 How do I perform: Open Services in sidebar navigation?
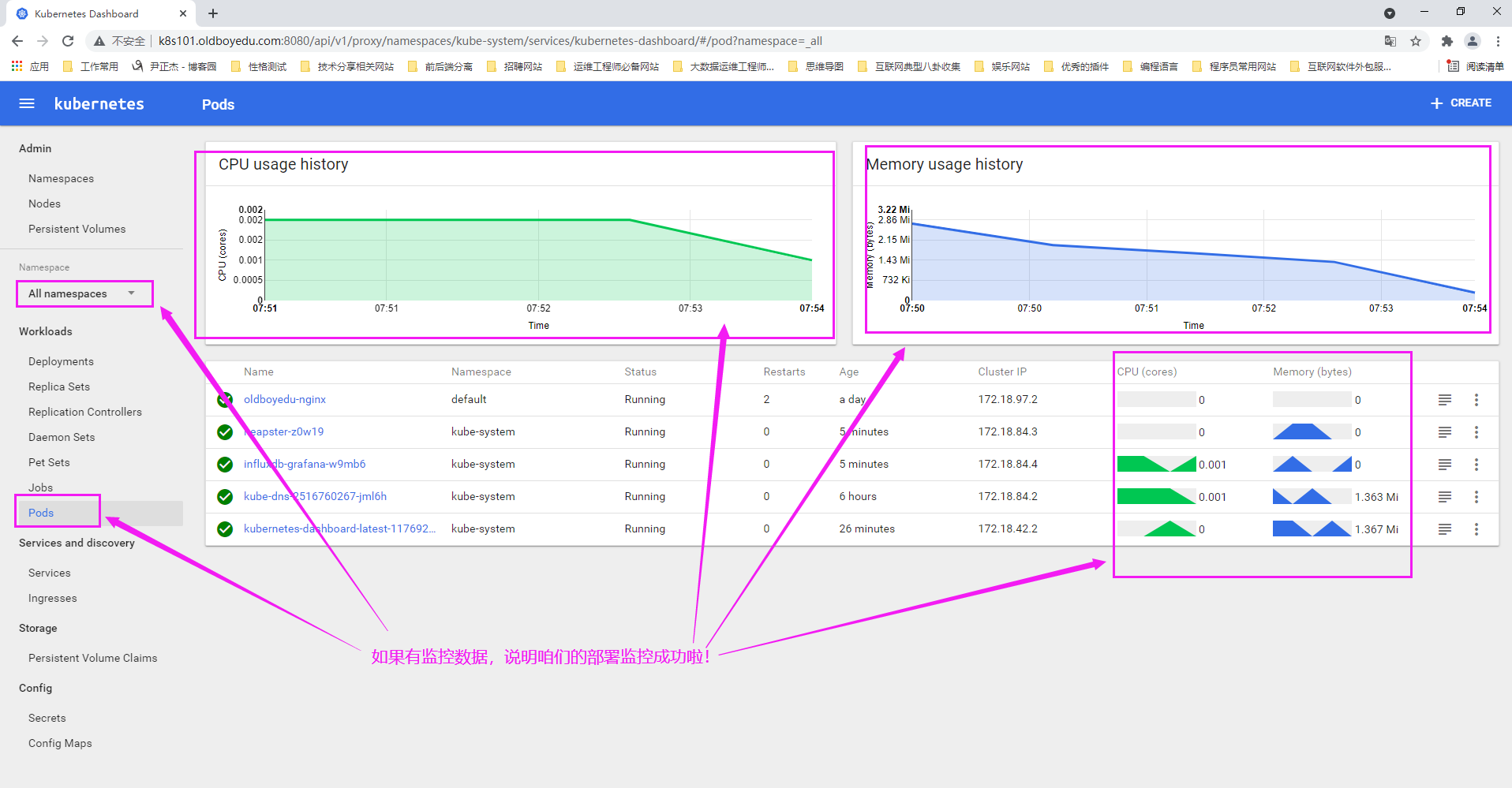point(50,573)
